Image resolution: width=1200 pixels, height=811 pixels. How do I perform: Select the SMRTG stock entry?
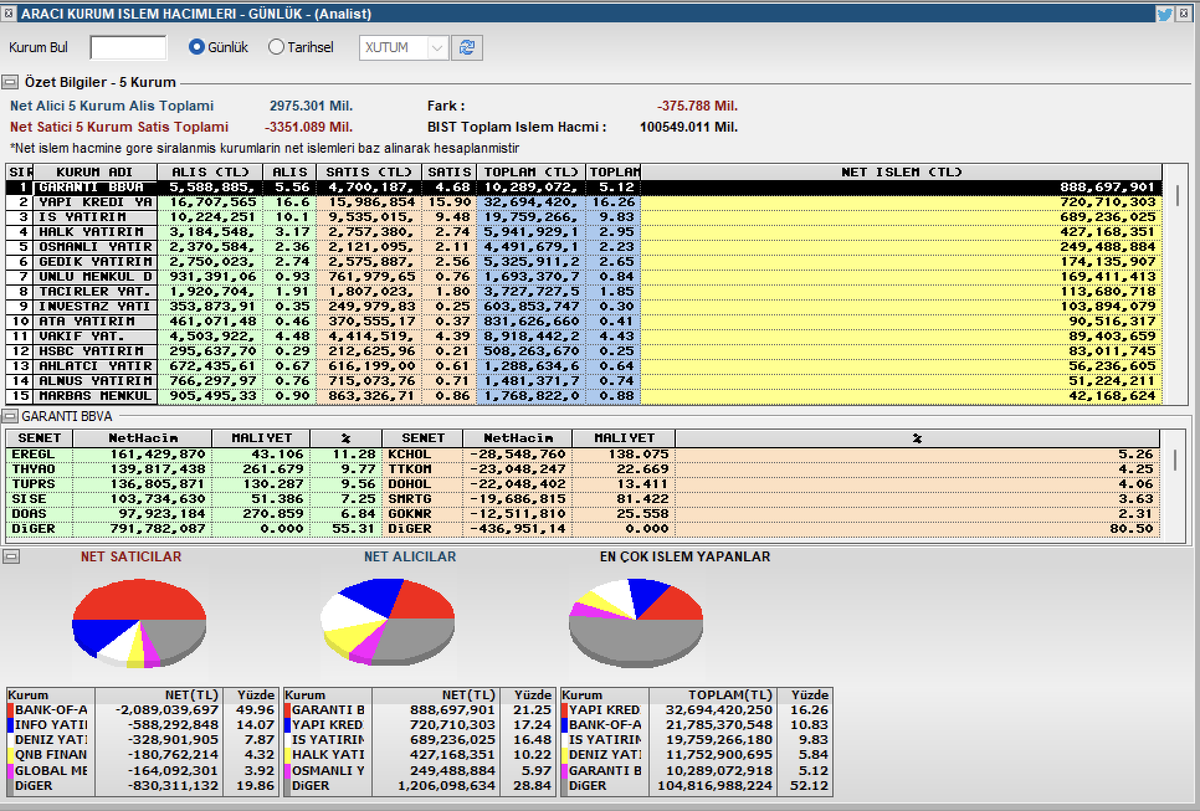coord(771,499)
